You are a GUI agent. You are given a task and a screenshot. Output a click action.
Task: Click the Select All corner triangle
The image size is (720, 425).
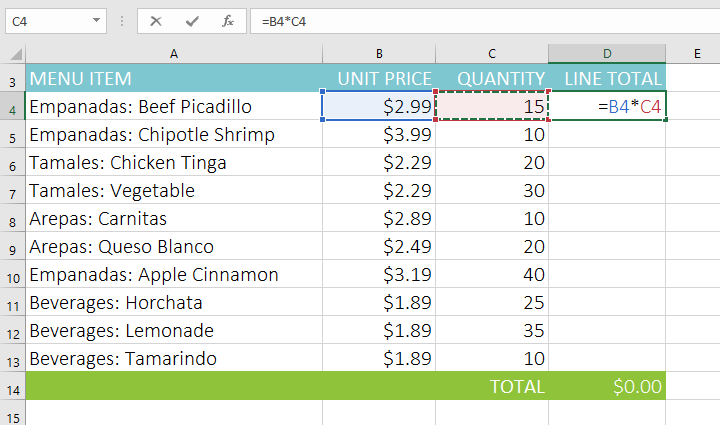pos(15,53)
